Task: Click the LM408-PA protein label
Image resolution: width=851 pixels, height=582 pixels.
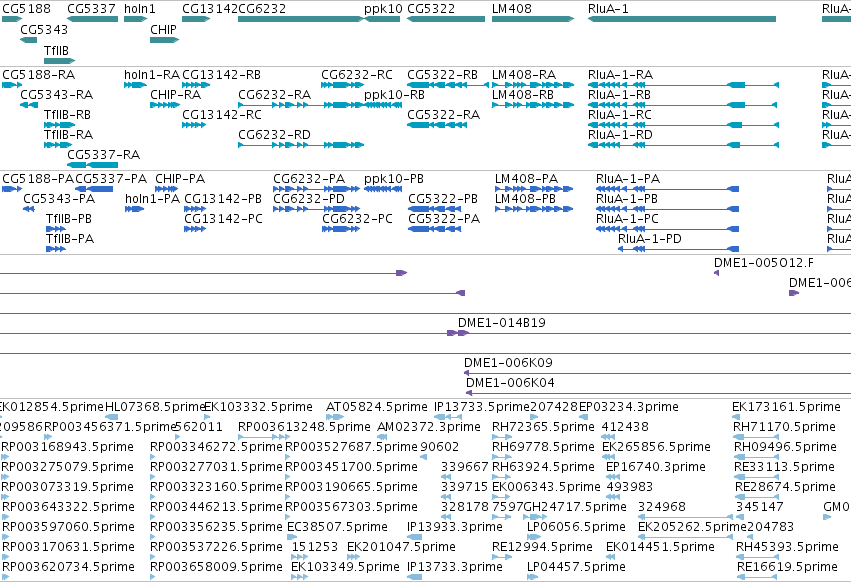Action: [526, 179]
